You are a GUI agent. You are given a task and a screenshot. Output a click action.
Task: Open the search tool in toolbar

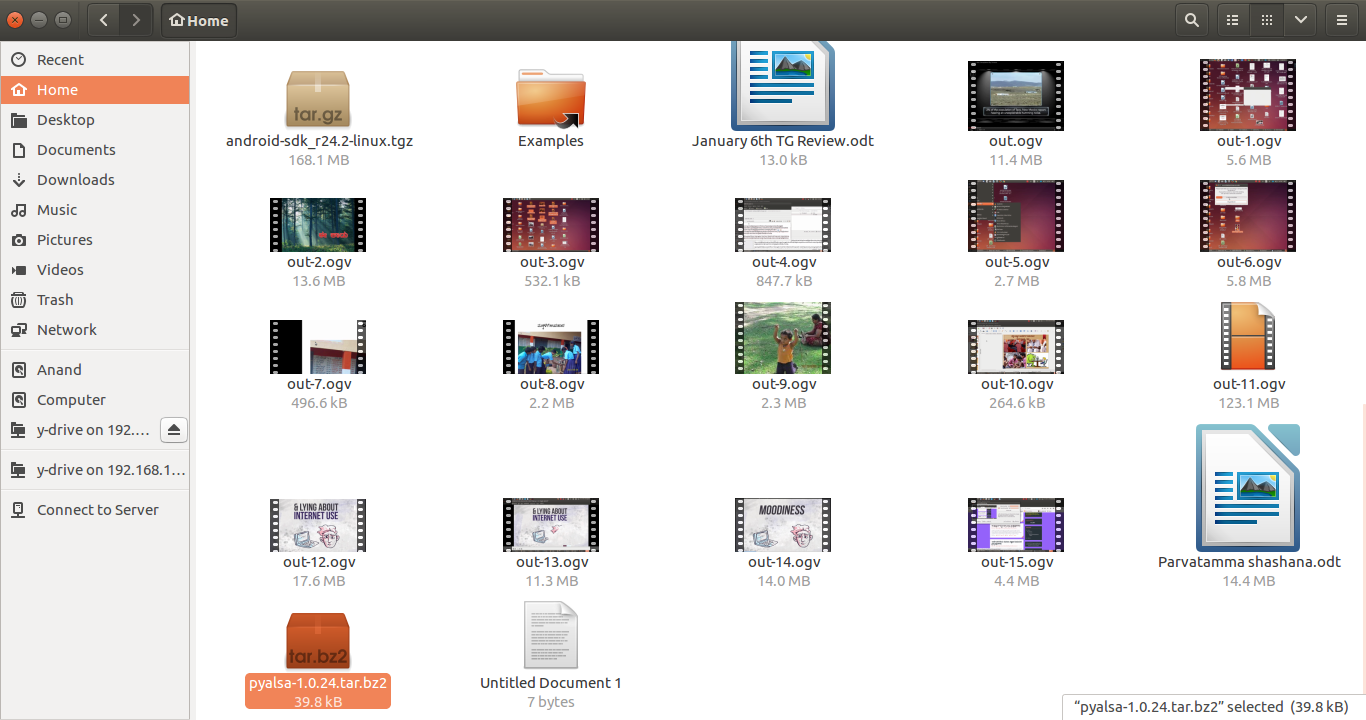point(1191,20)
